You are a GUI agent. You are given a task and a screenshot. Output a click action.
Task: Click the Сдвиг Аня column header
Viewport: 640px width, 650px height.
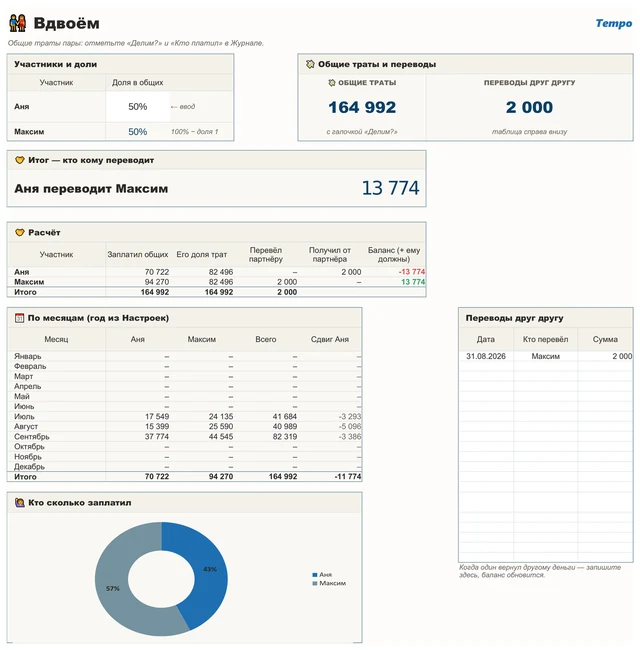(330, 339)
